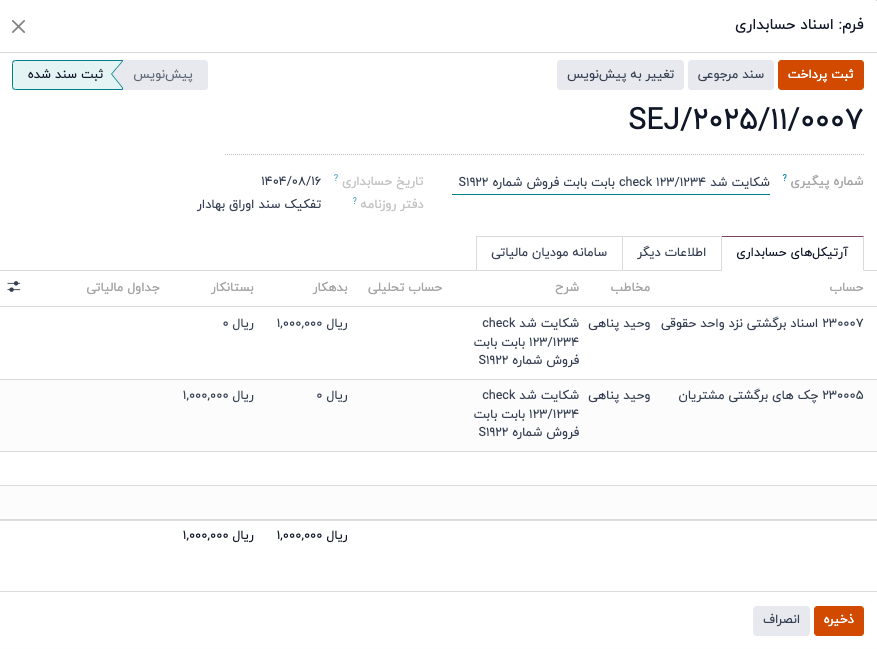Image resolution: width=877 pixels, height=649 pixels.
Task: Select the ثبت سند شده status stage
Action: point(64,75)
